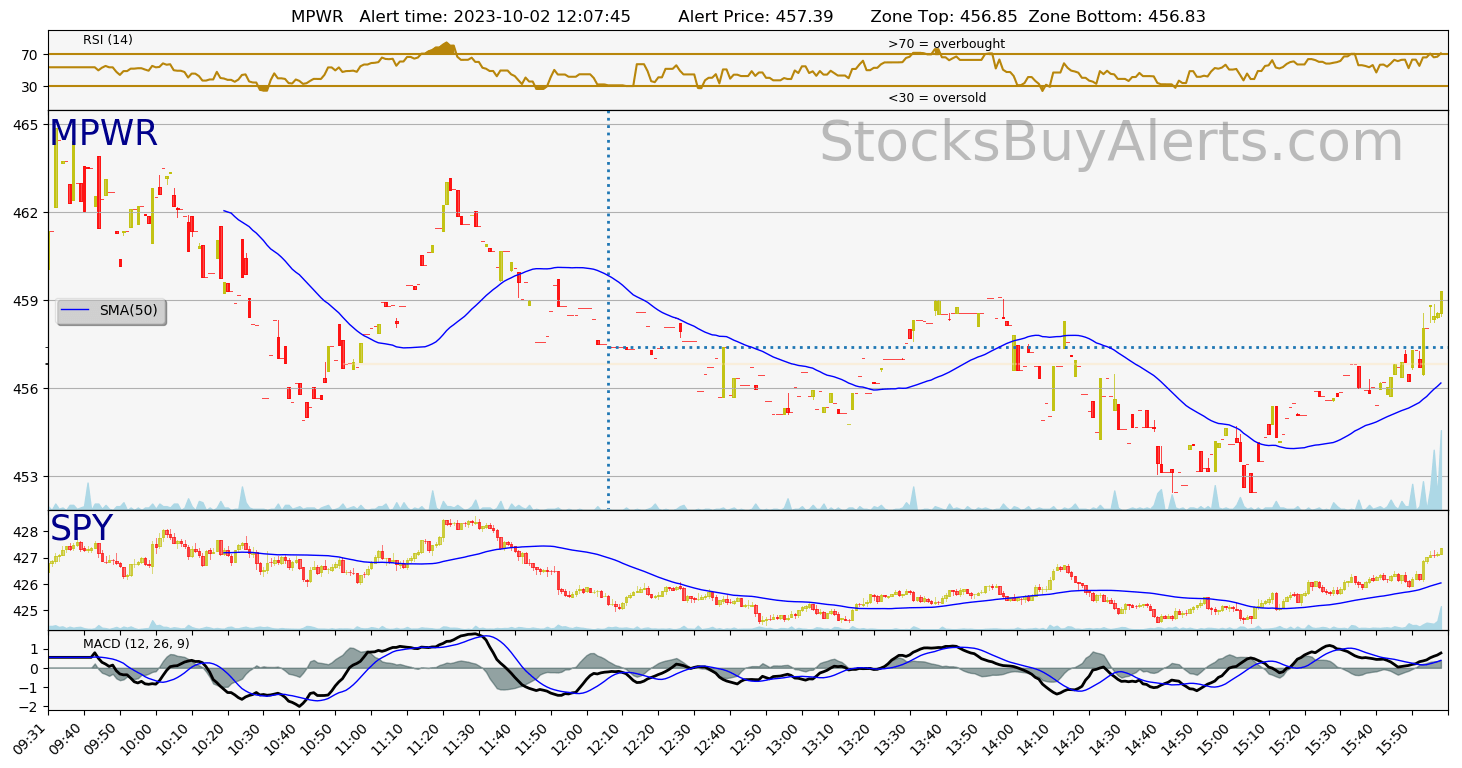The height and width of the screenshot is (768, 1462).
Task: Click the RSI (14) label
Action: click(108, 40)
